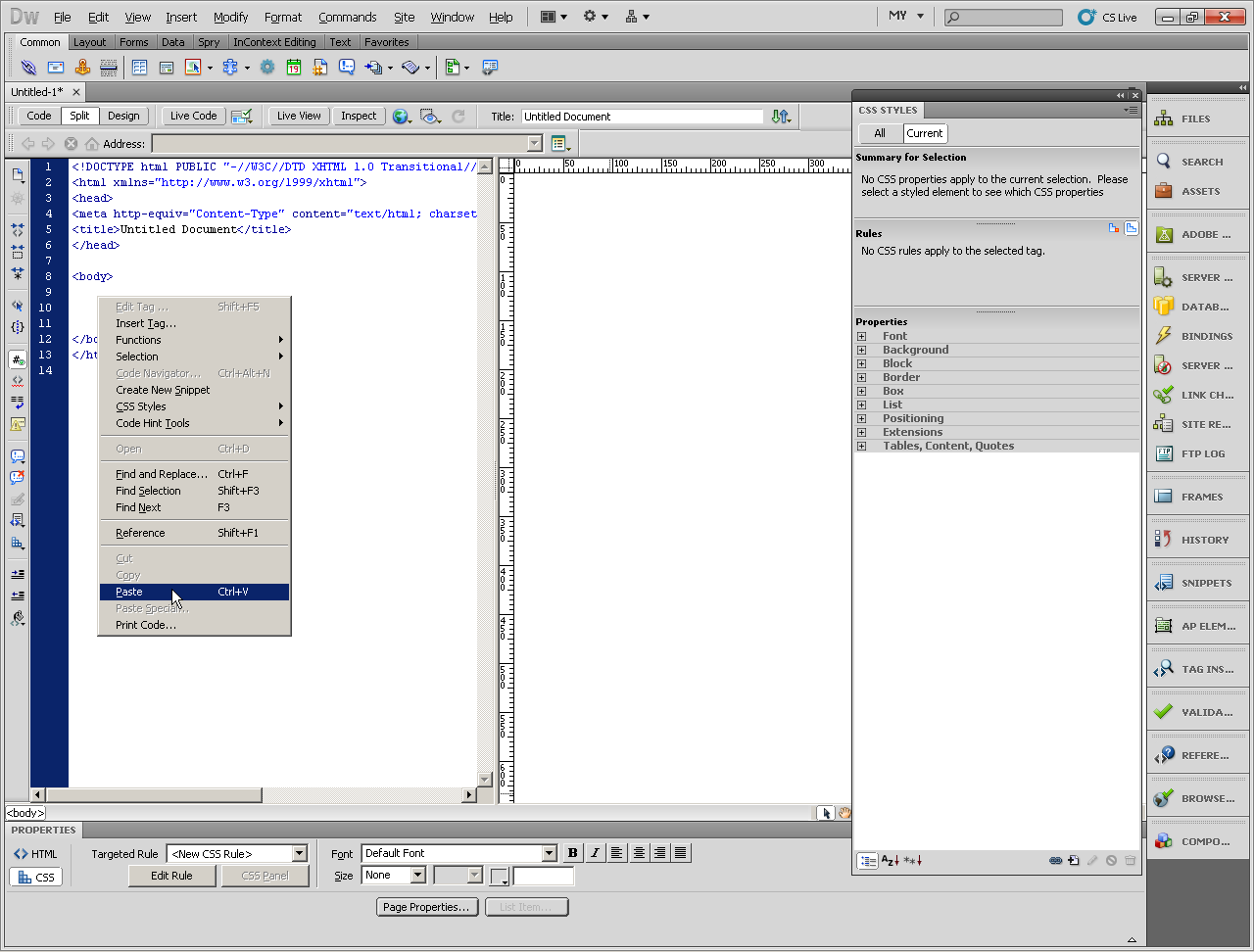The width and height of the screenshot is (1254, 952).
Task: Open the History panel
Action: pos(1193,540)
